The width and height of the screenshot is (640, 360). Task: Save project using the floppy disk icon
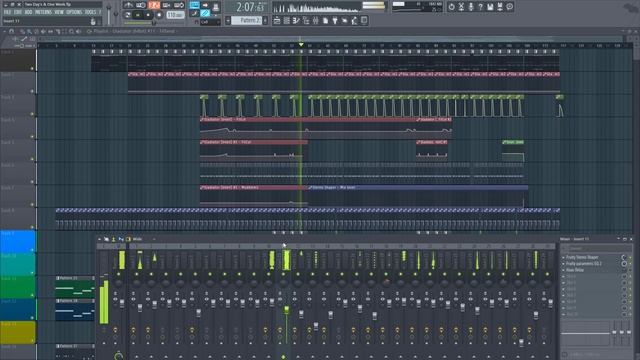click(x=490, y=7)
